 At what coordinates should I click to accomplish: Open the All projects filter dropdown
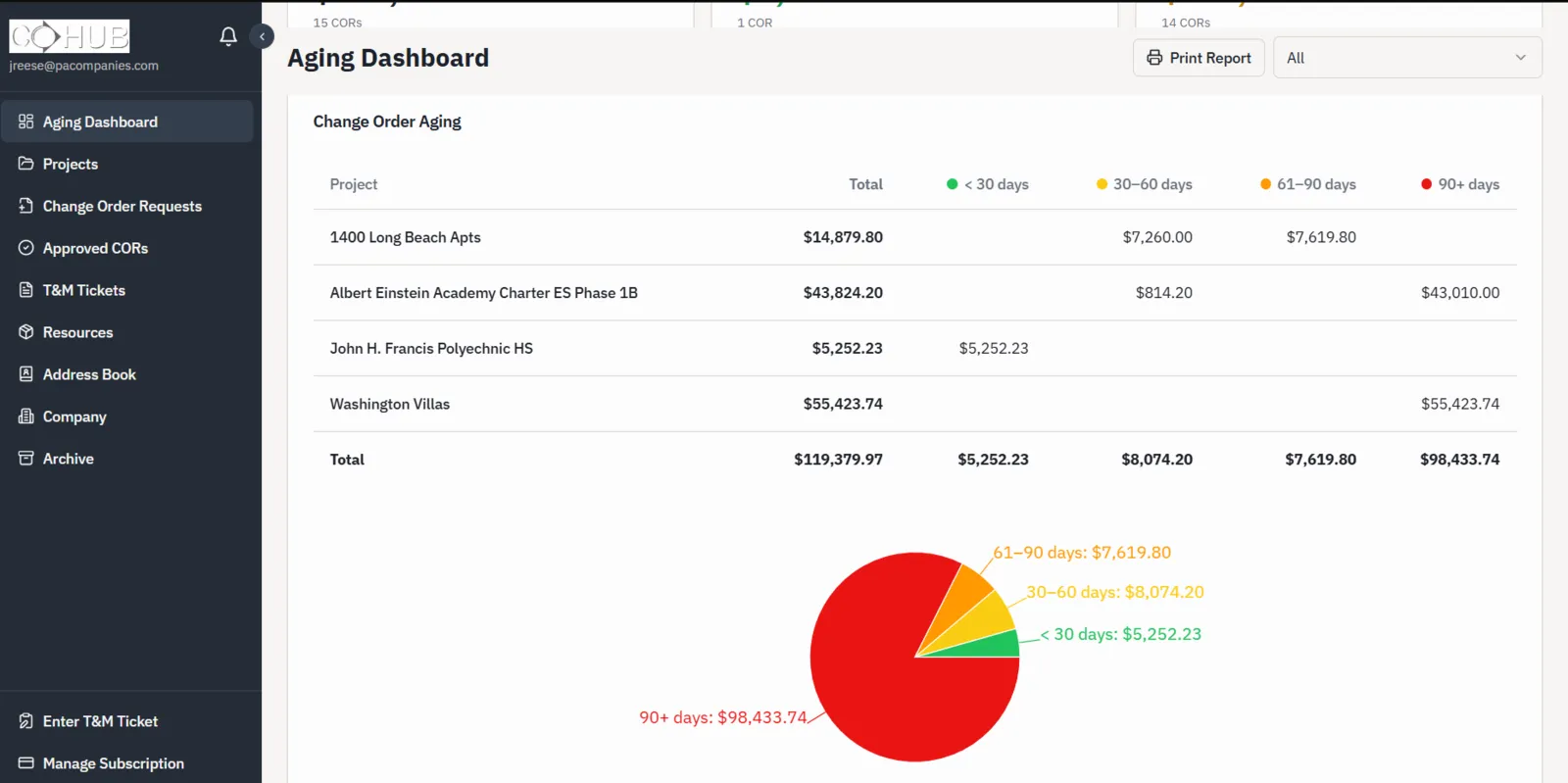tap(1407, 58)
